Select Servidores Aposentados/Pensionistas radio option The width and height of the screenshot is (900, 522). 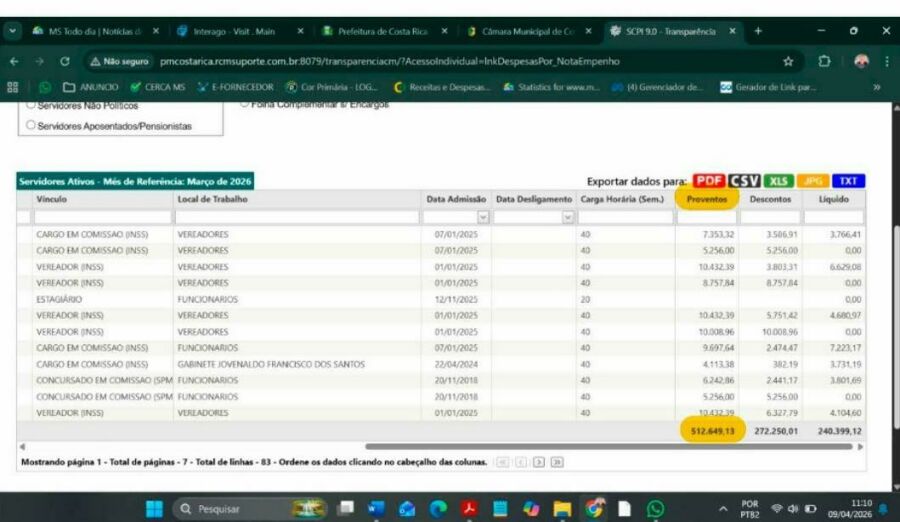click(31, 126)
